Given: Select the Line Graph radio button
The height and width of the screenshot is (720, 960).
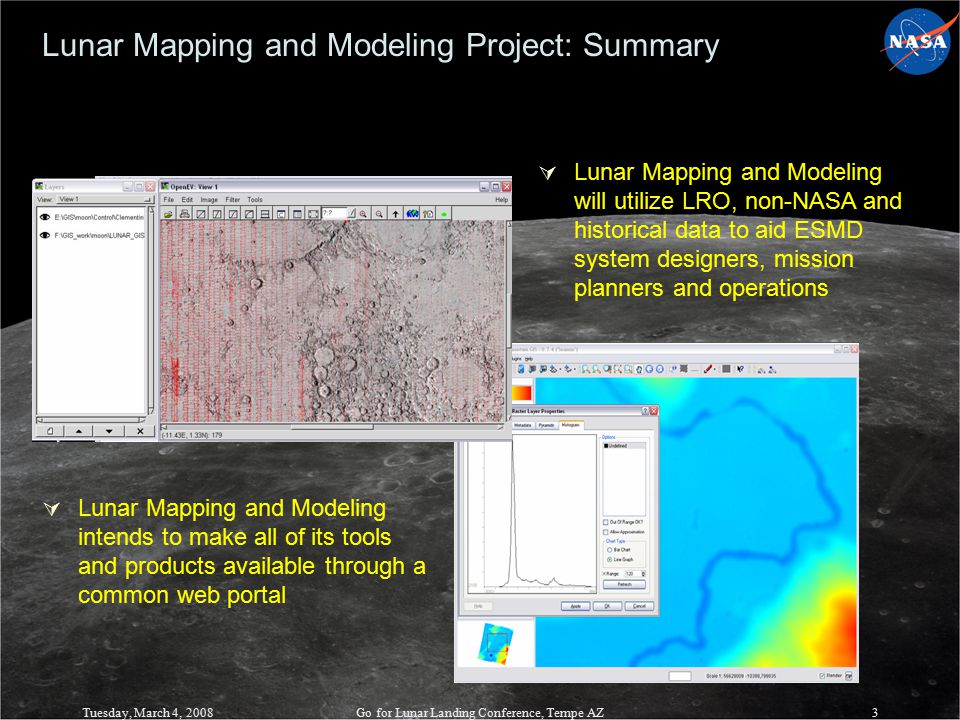Looking at the screenshot, I should pos(609,560).
